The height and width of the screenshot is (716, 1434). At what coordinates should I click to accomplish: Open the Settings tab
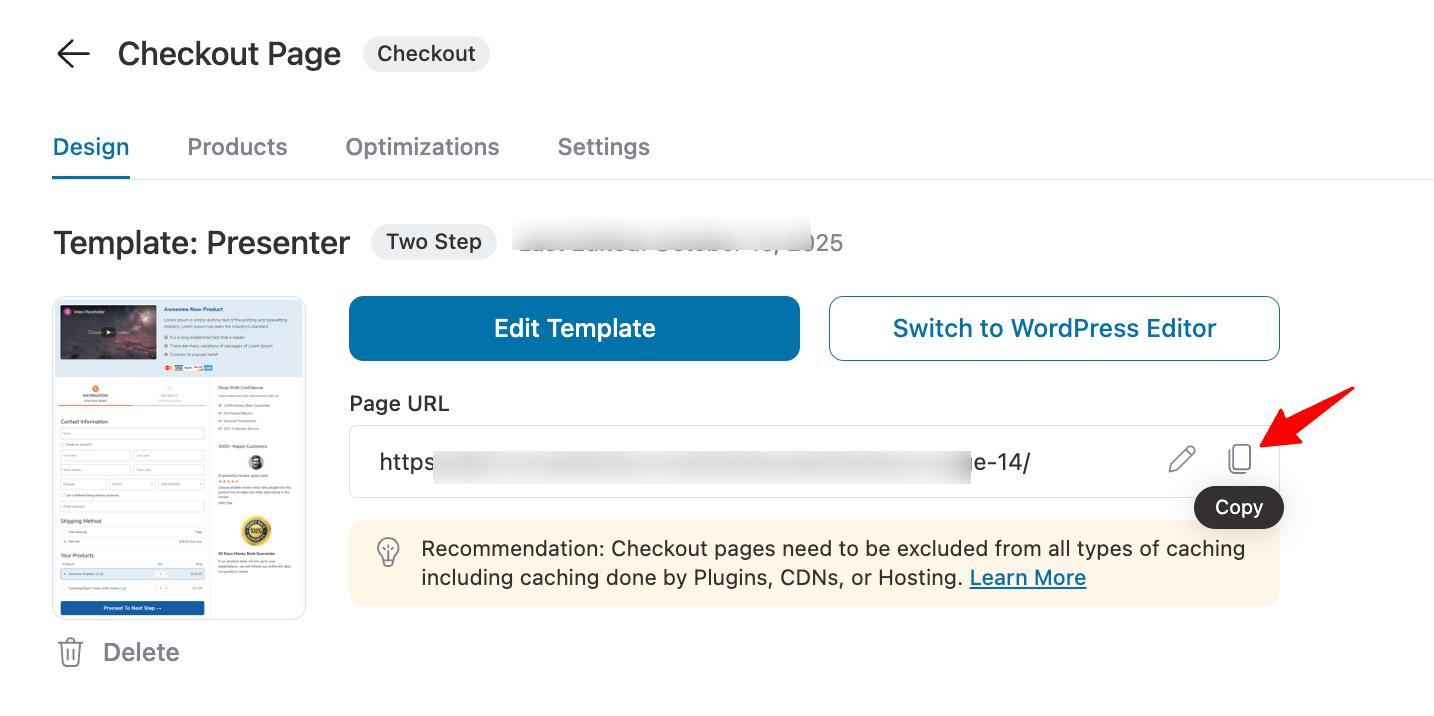pyautogui.click(x=603, y=147)
